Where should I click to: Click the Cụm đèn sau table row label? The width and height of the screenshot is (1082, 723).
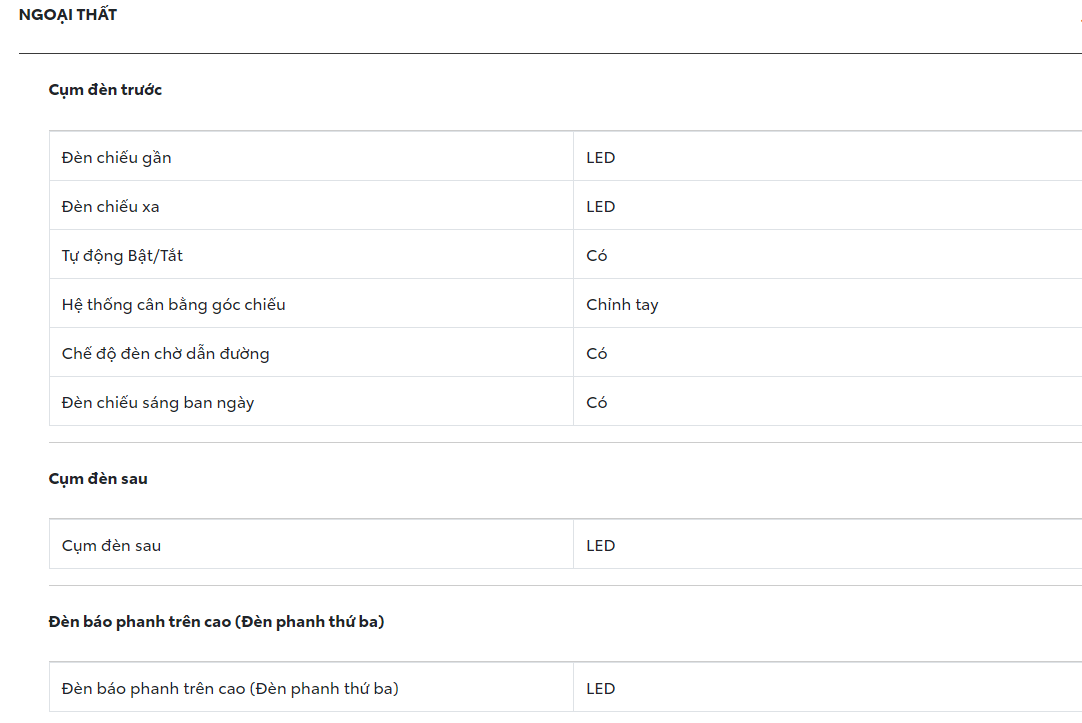[111, 546]
